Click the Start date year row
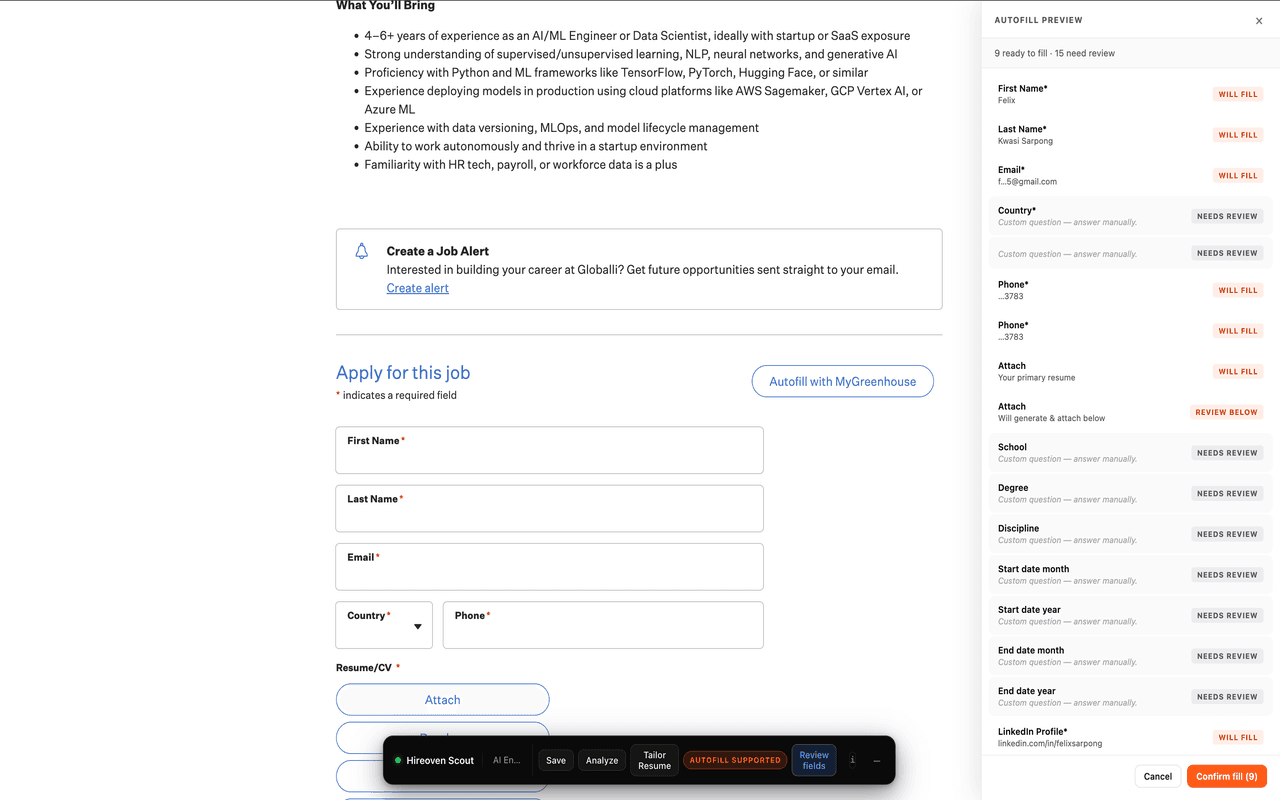1280x800 pixels. tap(1131, 615)
